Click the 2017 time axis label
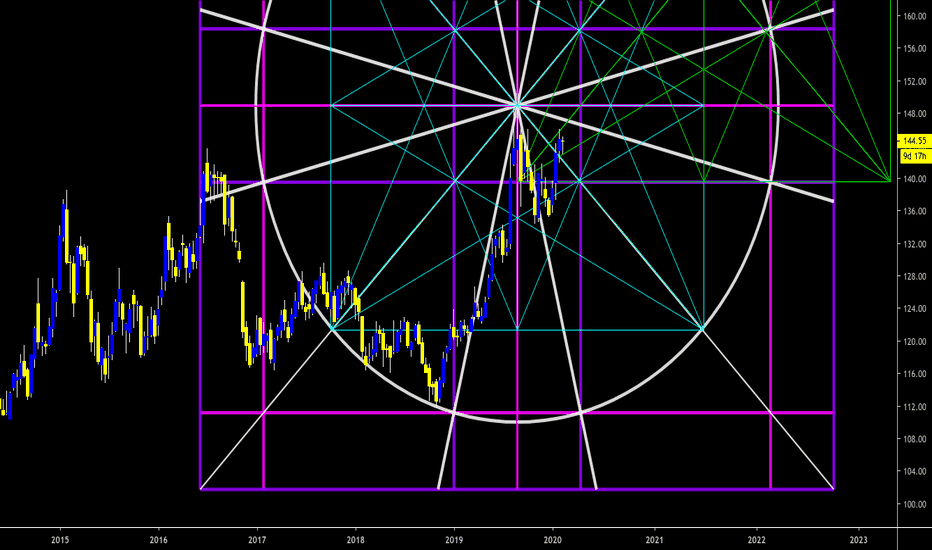932x550 pixels. 257,540
